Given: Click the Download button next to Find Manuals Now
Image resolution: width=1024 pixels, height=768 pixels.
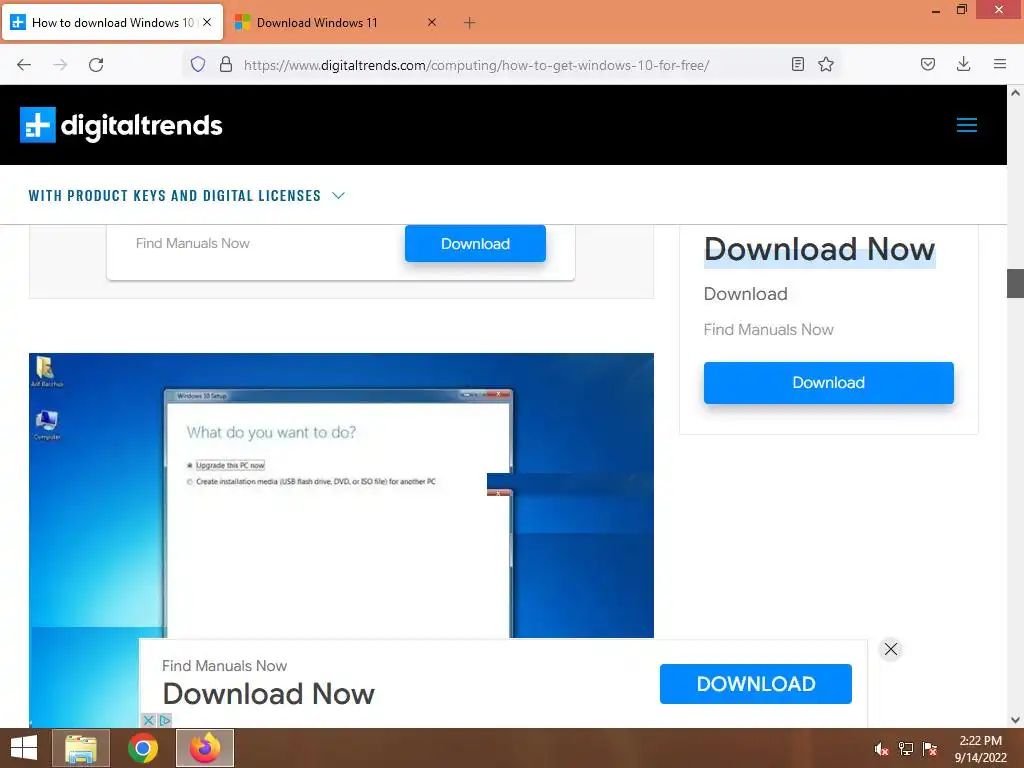Looking at the screenshot, I should tap(475, 244).
